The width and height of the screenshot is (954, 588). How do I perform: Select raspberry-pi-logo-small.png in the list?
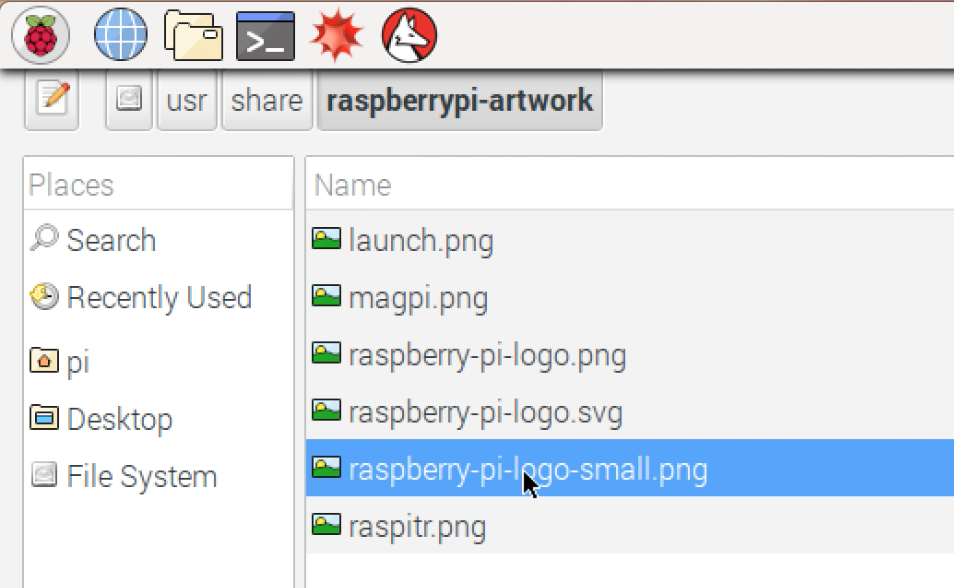[527, 468]
